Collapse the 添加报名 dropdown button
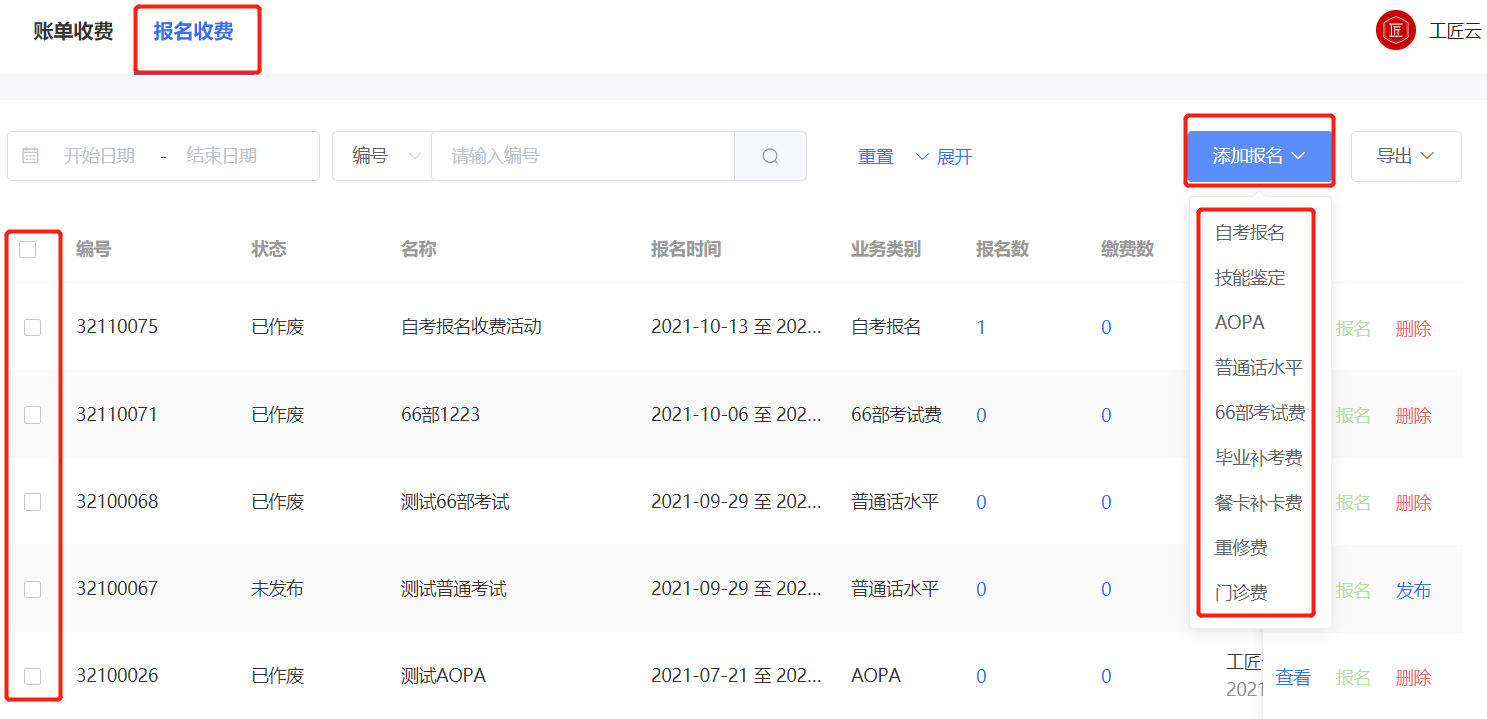 pos(1259,156)
